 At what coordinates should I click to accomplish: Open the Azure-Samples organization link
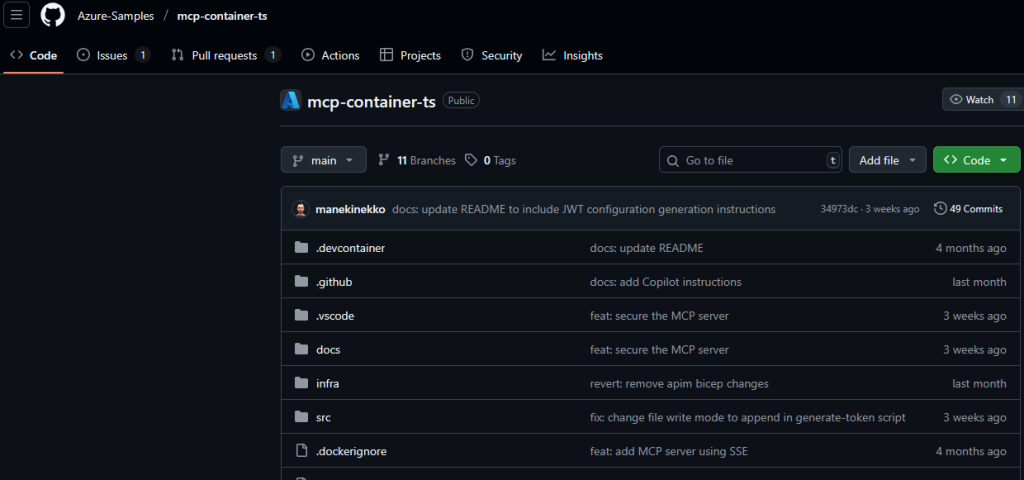pyautogui.click(x=116, y=16)
